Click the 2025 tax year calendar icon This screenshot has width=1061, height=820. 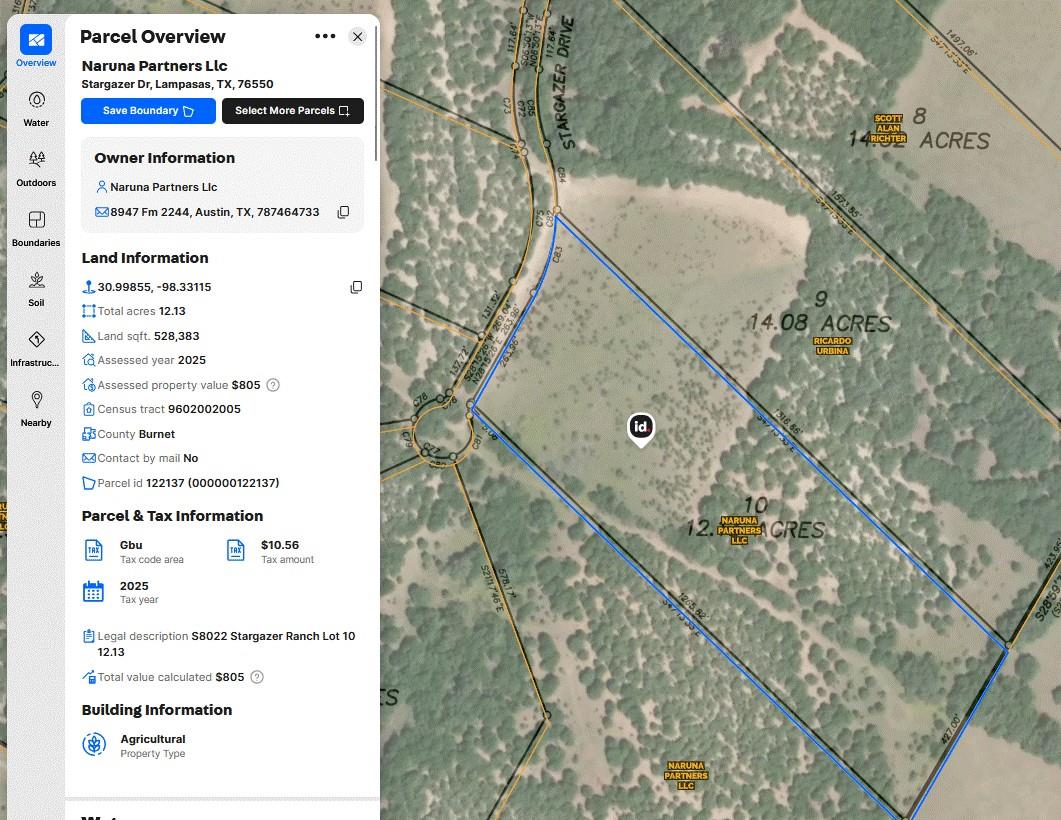point(93,591)
